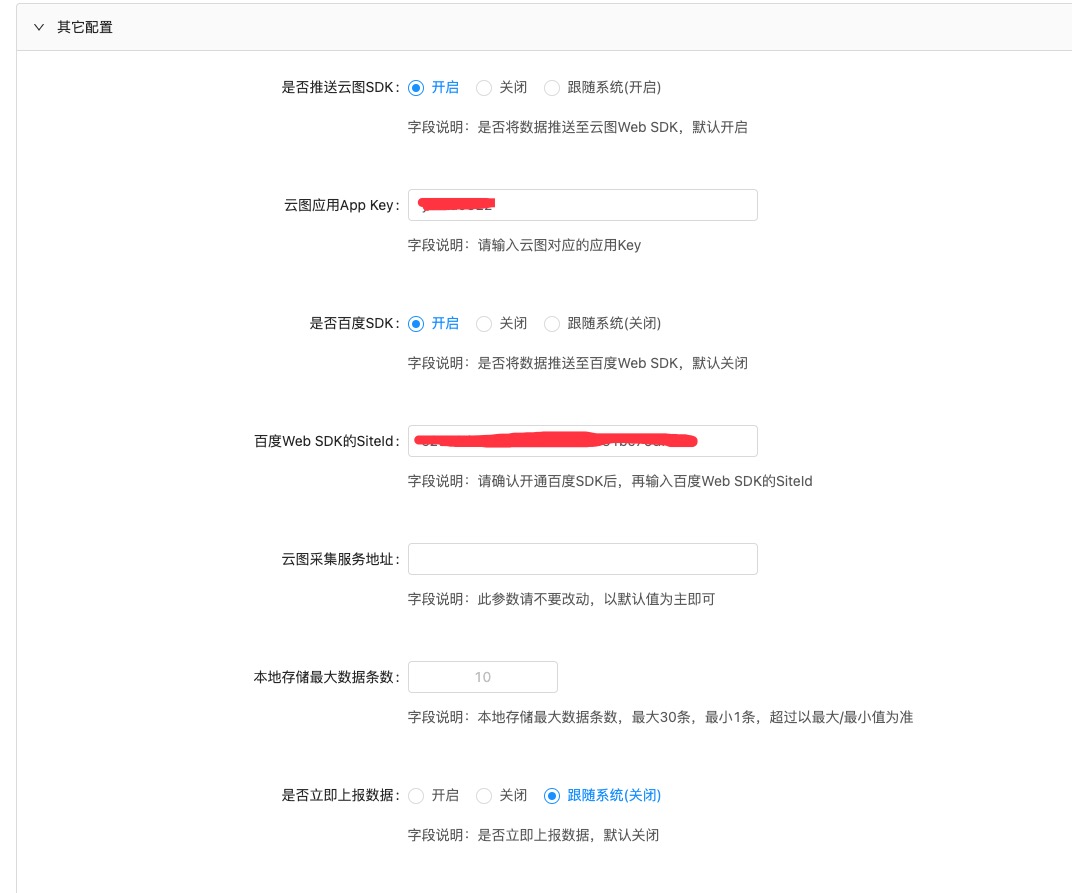Select 关闭 for 是否立即上报数据
Screen dimensions: 1072x893
click(484, 795)
